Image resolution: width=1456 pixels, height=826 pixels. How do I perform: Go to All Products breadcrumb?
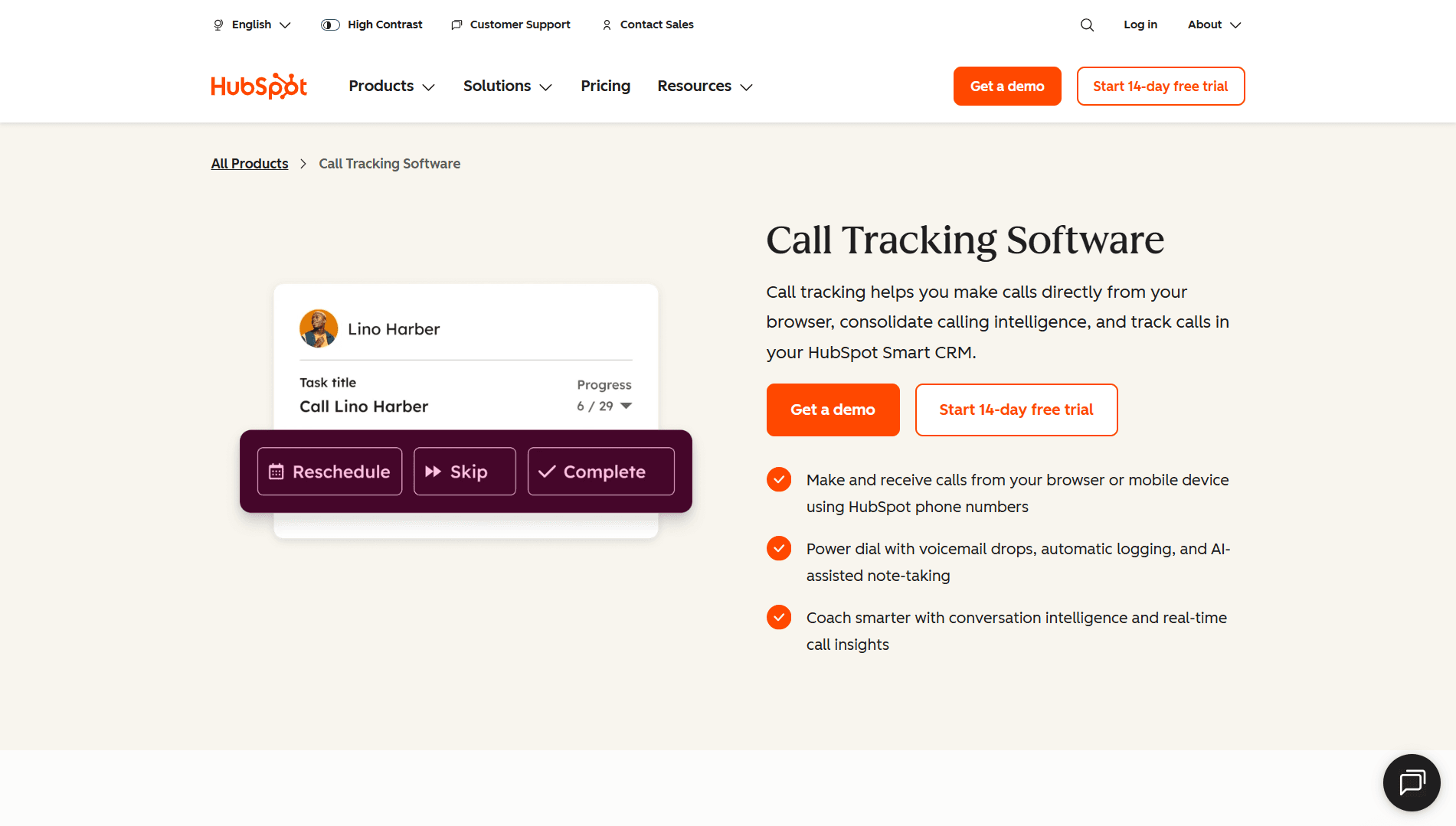coord(250,164)
